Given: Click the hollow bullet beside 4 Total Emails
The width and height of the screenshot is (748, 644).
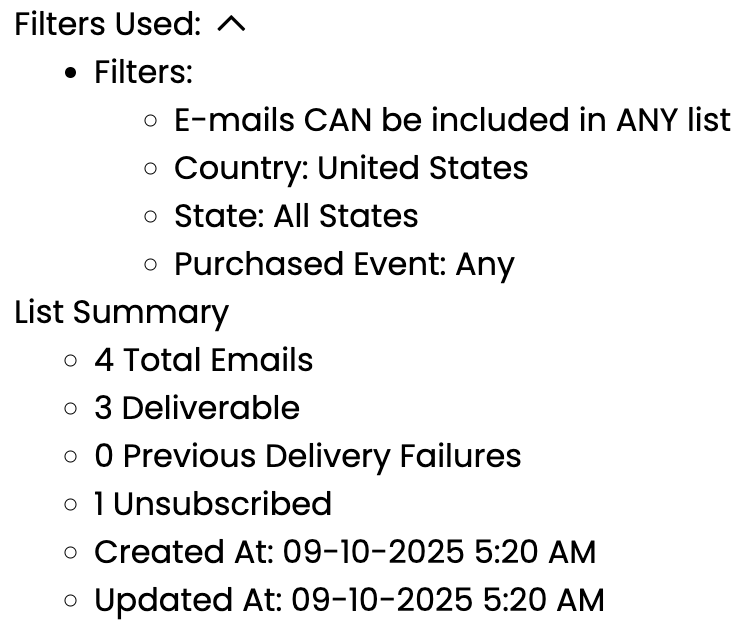Looking at the screenshot, I should (71, 361).
